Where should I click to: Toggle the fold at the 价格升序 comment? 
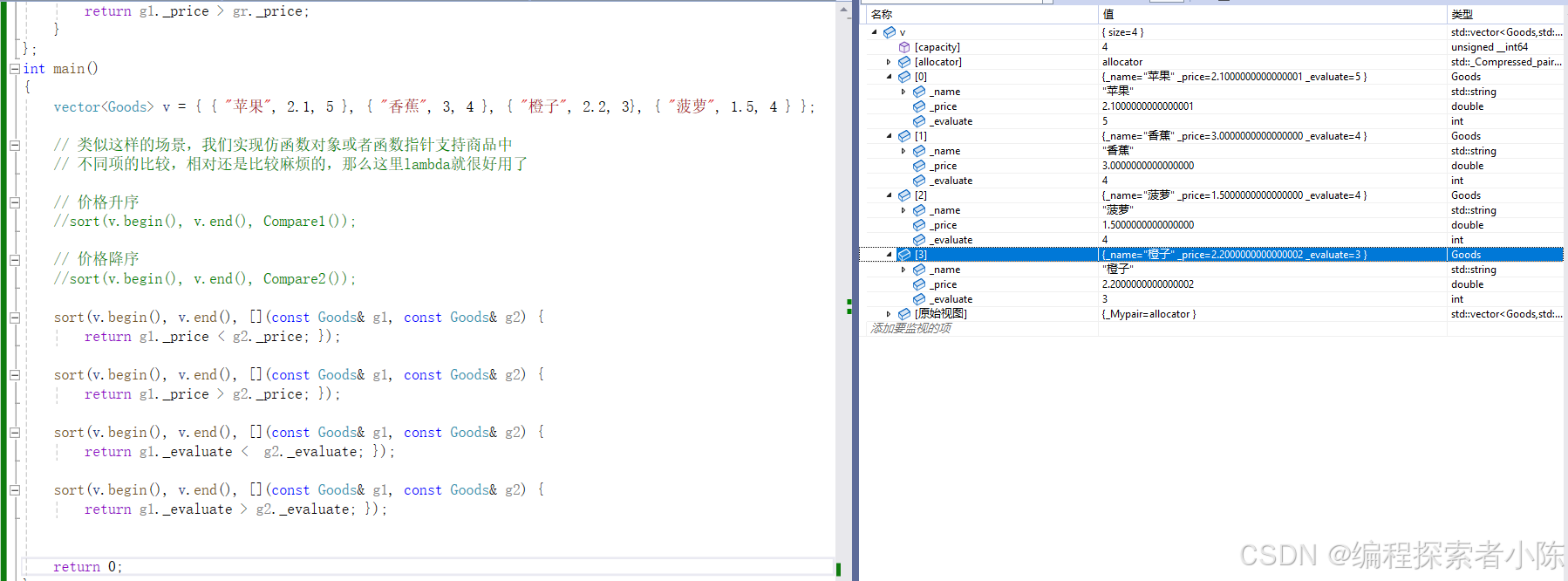tap(15, 202)
